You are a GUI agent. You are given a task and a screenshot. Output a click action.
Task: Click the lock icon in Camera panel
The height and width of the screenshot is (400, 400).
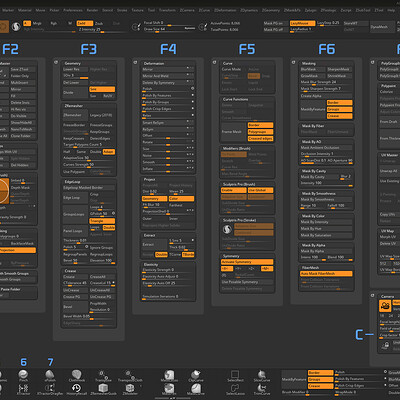(x=385, y=346)
